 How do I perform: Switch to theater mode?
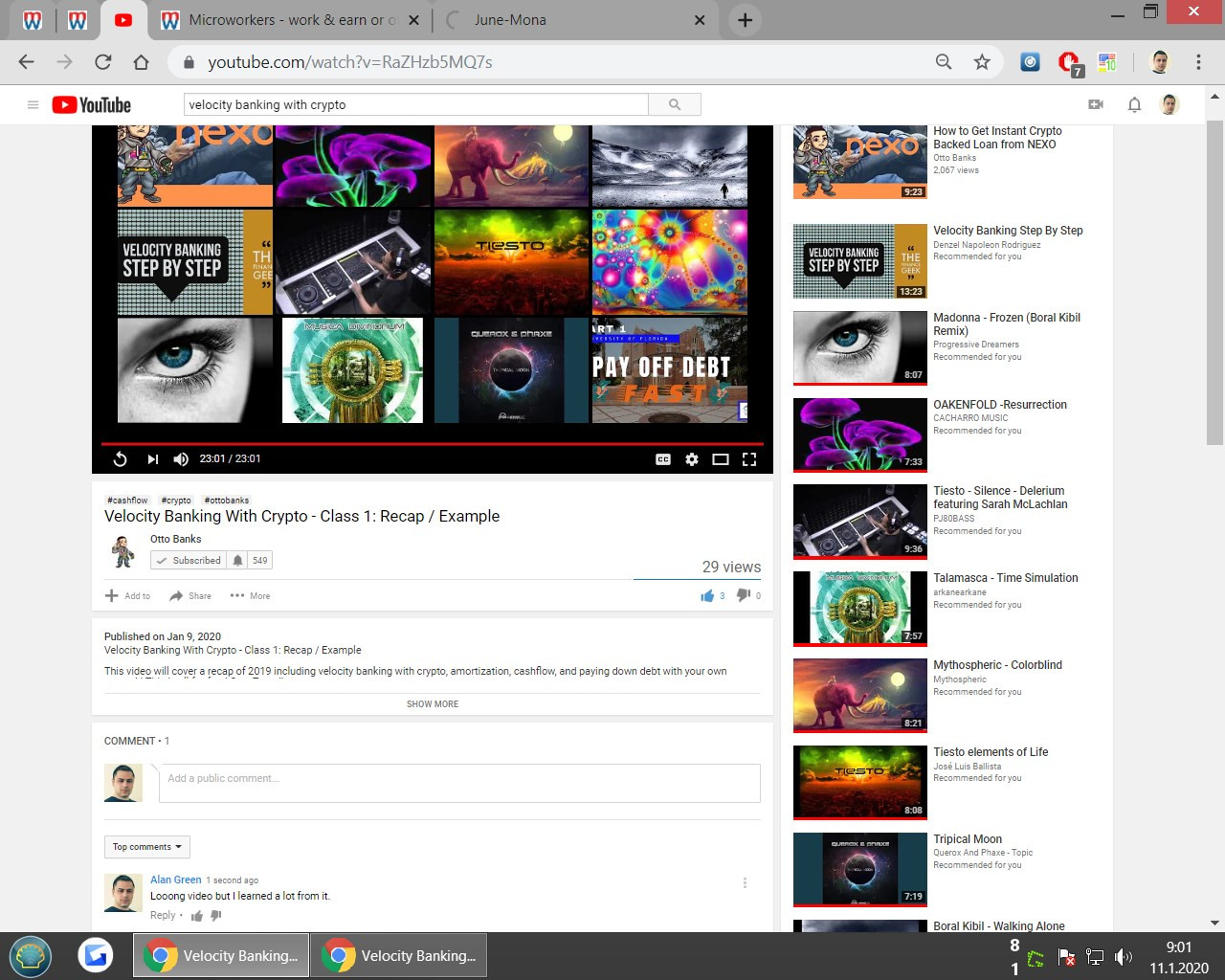point(721,459)
